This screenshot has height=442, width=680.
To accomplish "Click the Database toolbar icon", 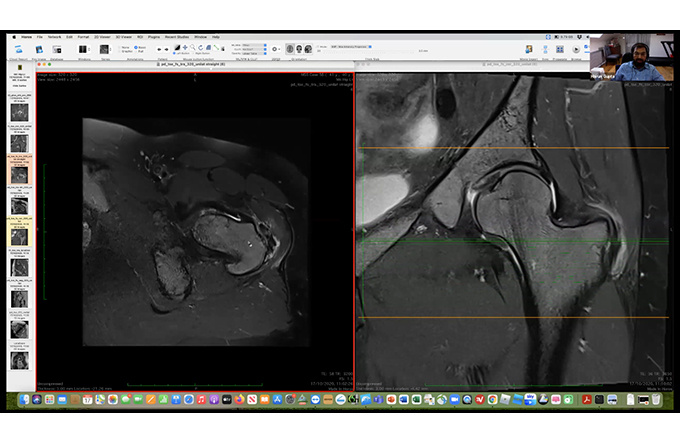I will coord(57,48).
